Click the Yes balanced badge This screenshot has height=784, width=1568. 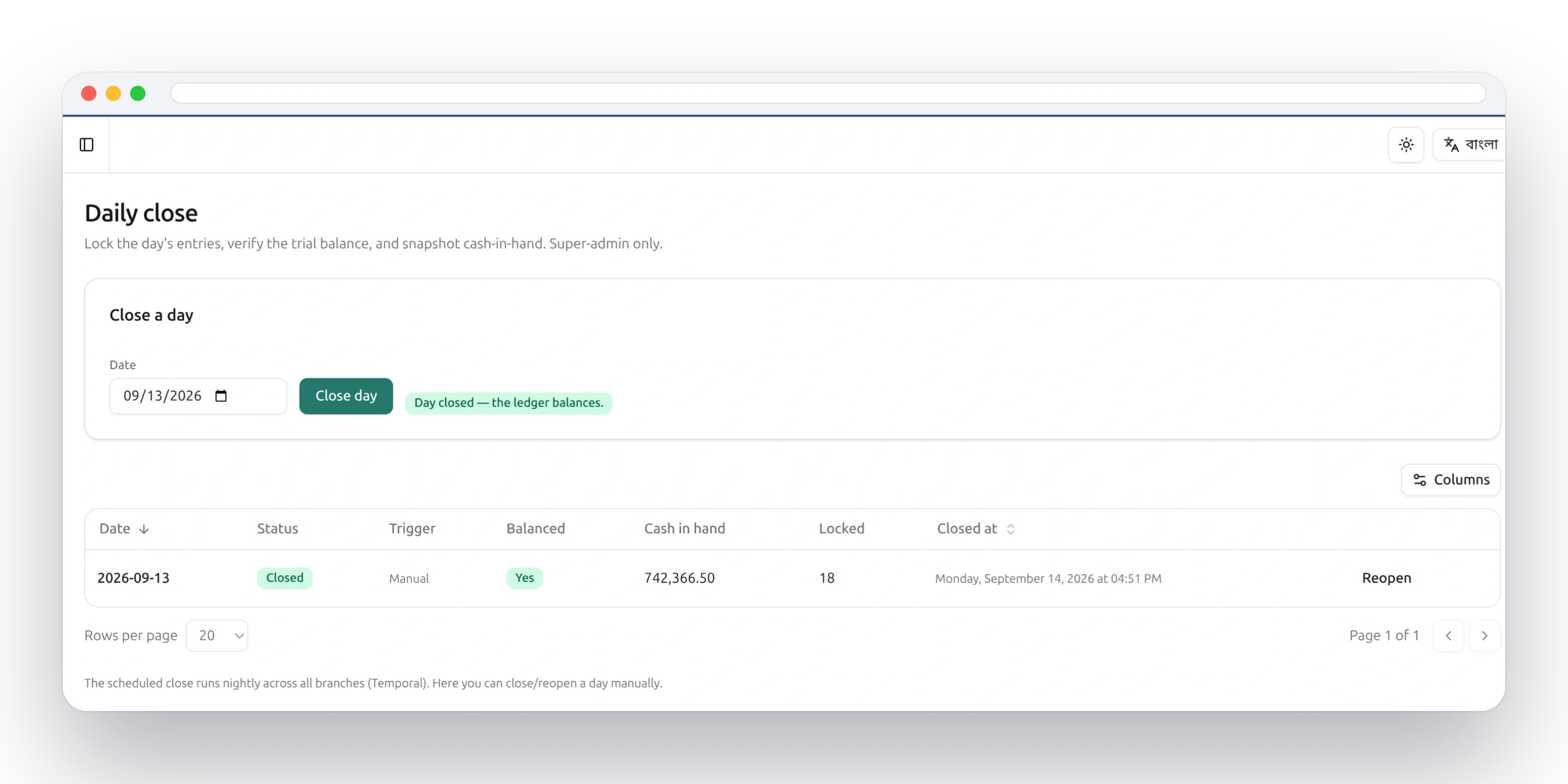coord(524,578)
